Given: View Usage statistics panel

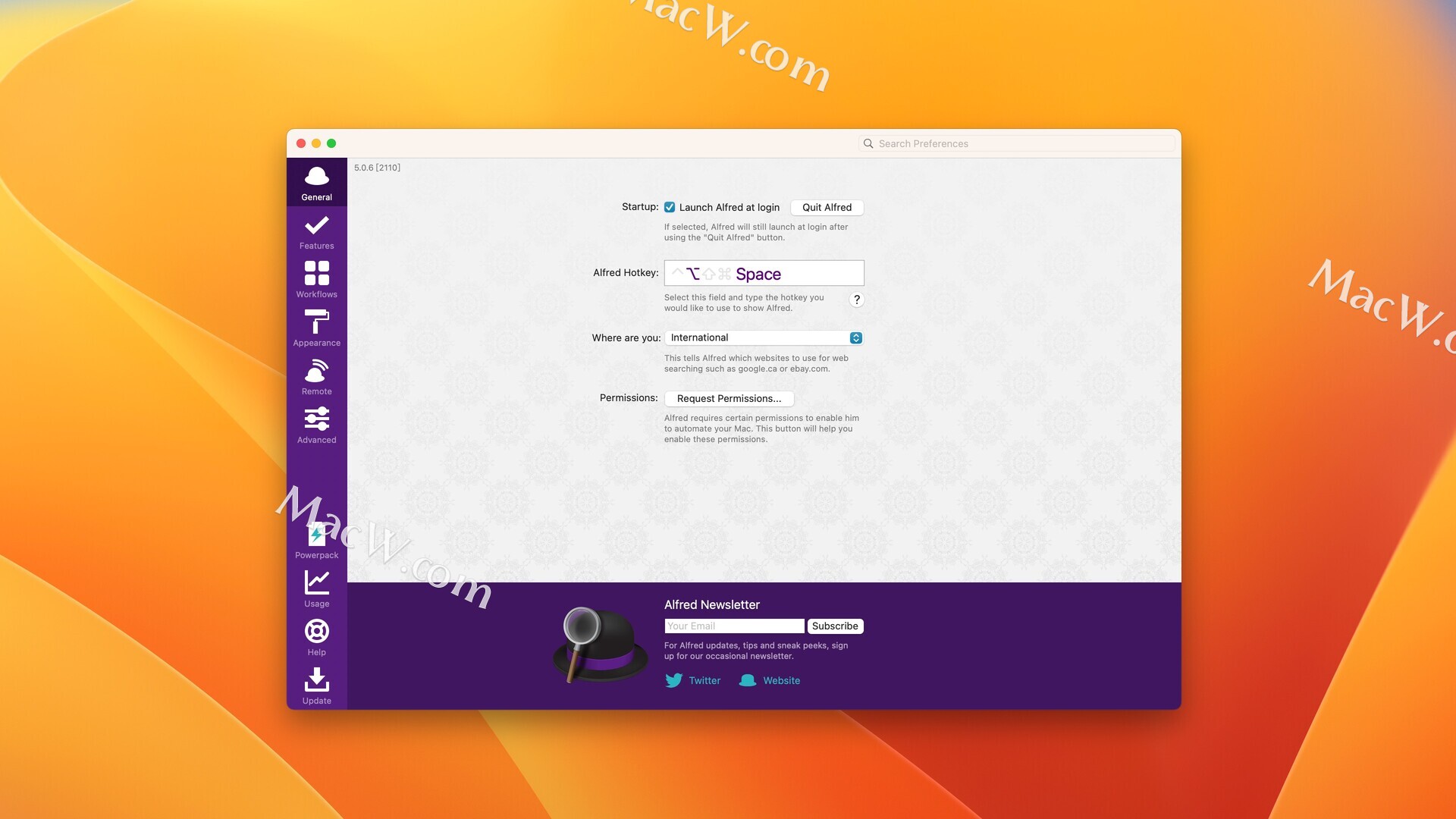Looking at the screenshot, I should 316,587.
